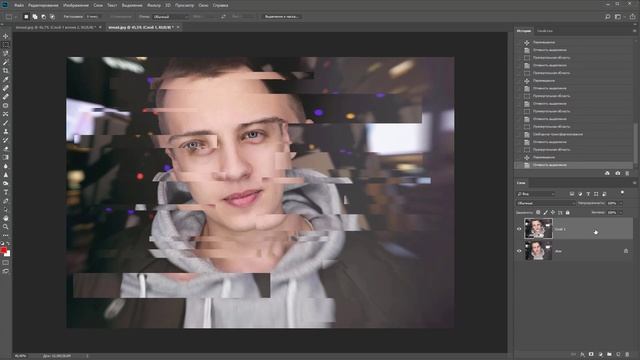Select the Clone Stamp tool
Image resolution: width=640 pixels, height=360 pixels.
(x=6, y=131)
